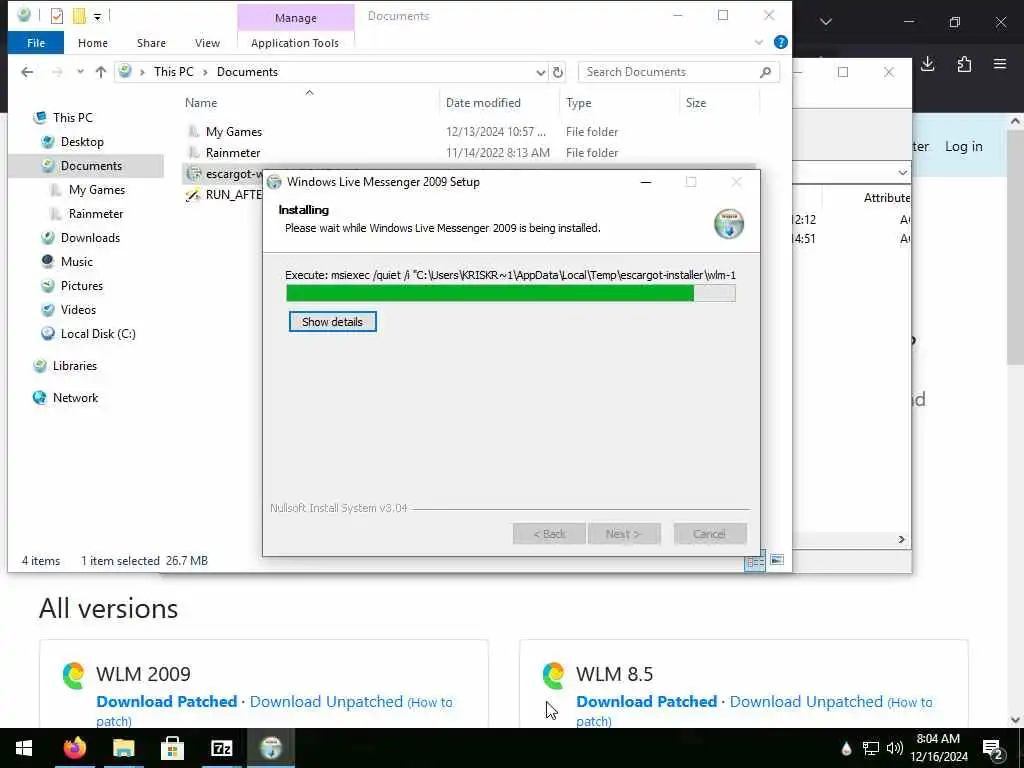Image resolution: width=1024 pixels, height=768 pixels.
Task: Sort files by Type column
Action: (579, 103)
